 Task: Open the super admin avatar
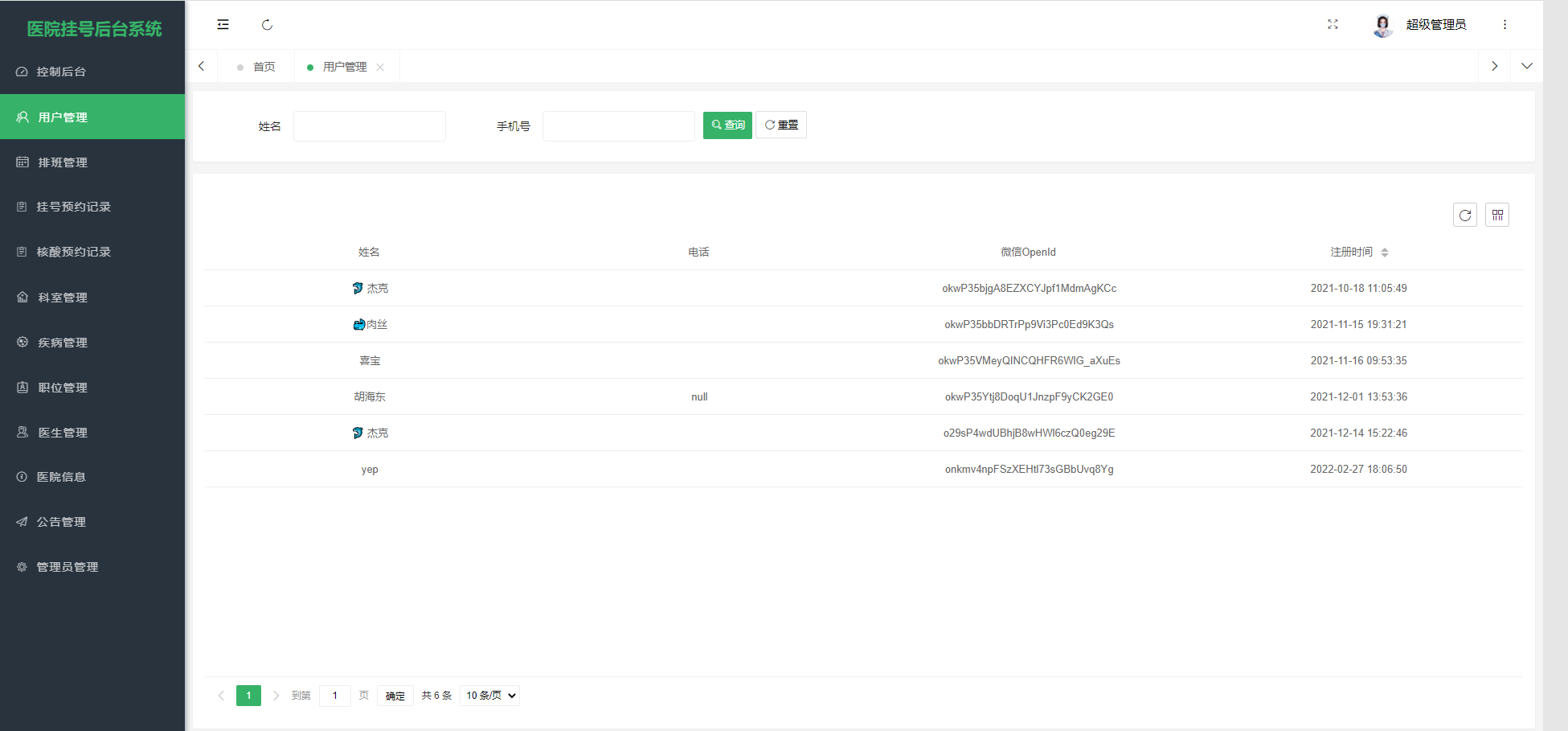pos(1382,25)
